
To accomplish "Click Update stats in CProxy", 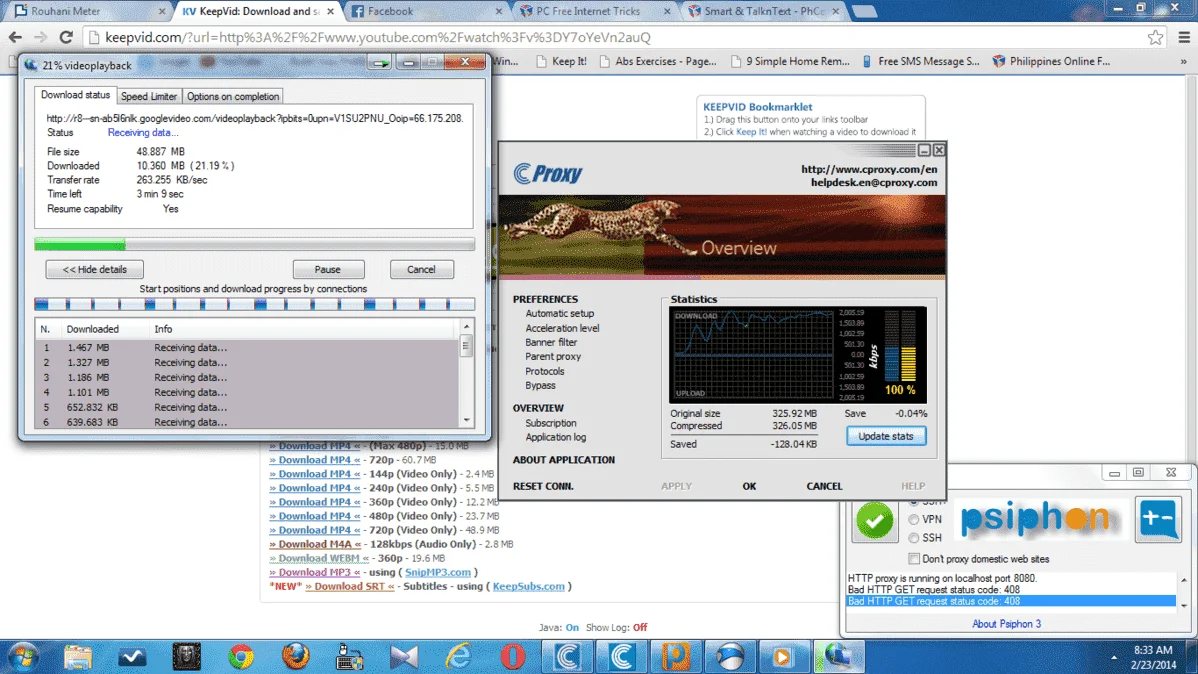I will [886, 436].
